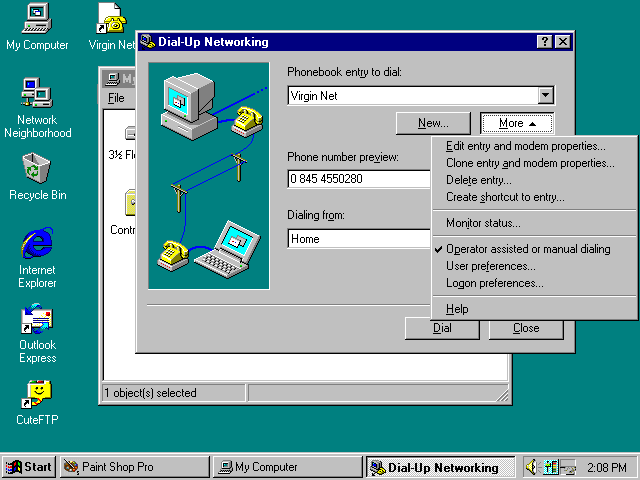Viewport: 640px width, 480px height.
Task: Click the question mark help button in title bar
Action: (544, 42)
